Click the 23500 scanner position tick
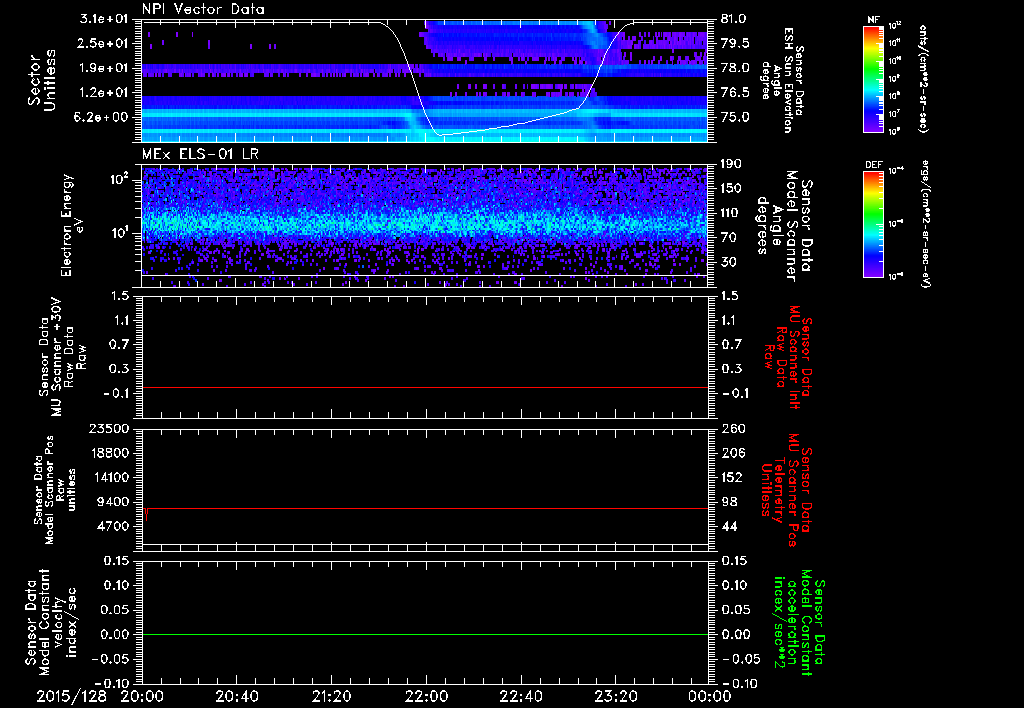Viewport: 1024px width, 708px height. 110,429
